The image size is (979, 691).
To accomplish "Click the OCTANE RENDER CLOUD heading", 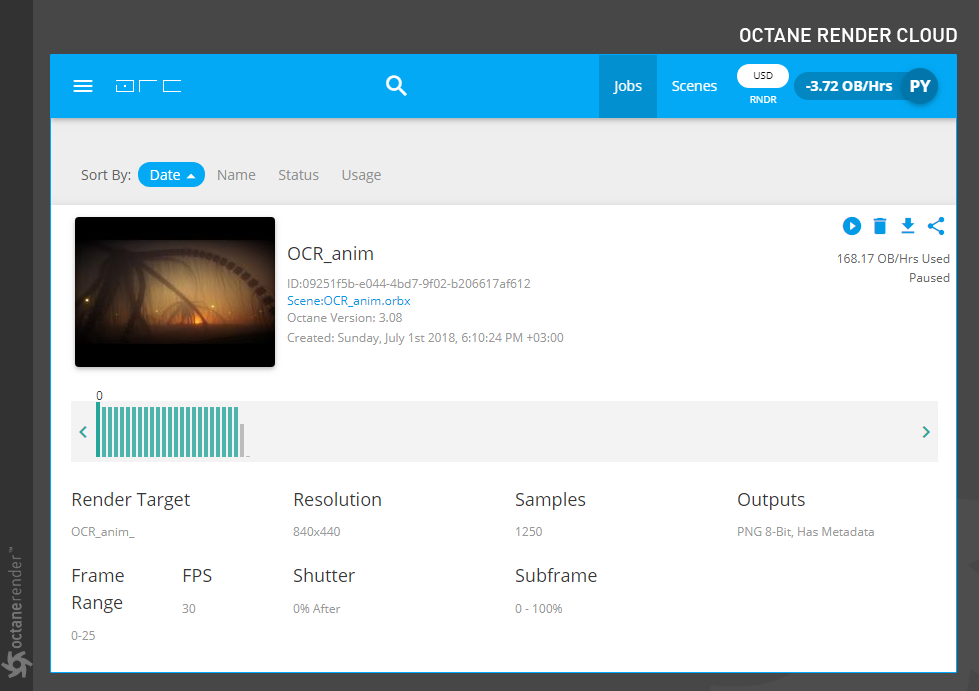I will 848,35.
